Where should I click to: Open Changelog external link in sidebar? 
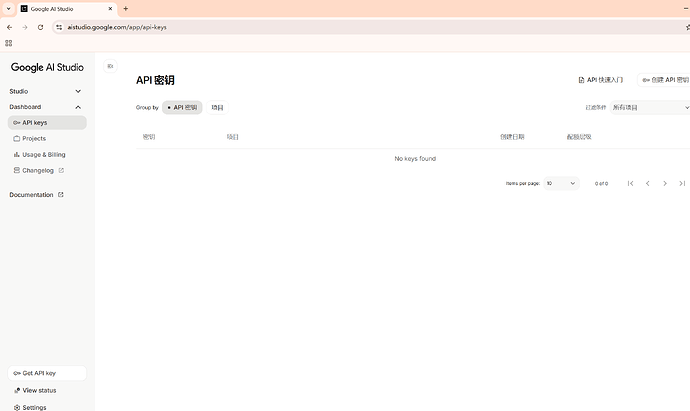click(x=47, y=170)
